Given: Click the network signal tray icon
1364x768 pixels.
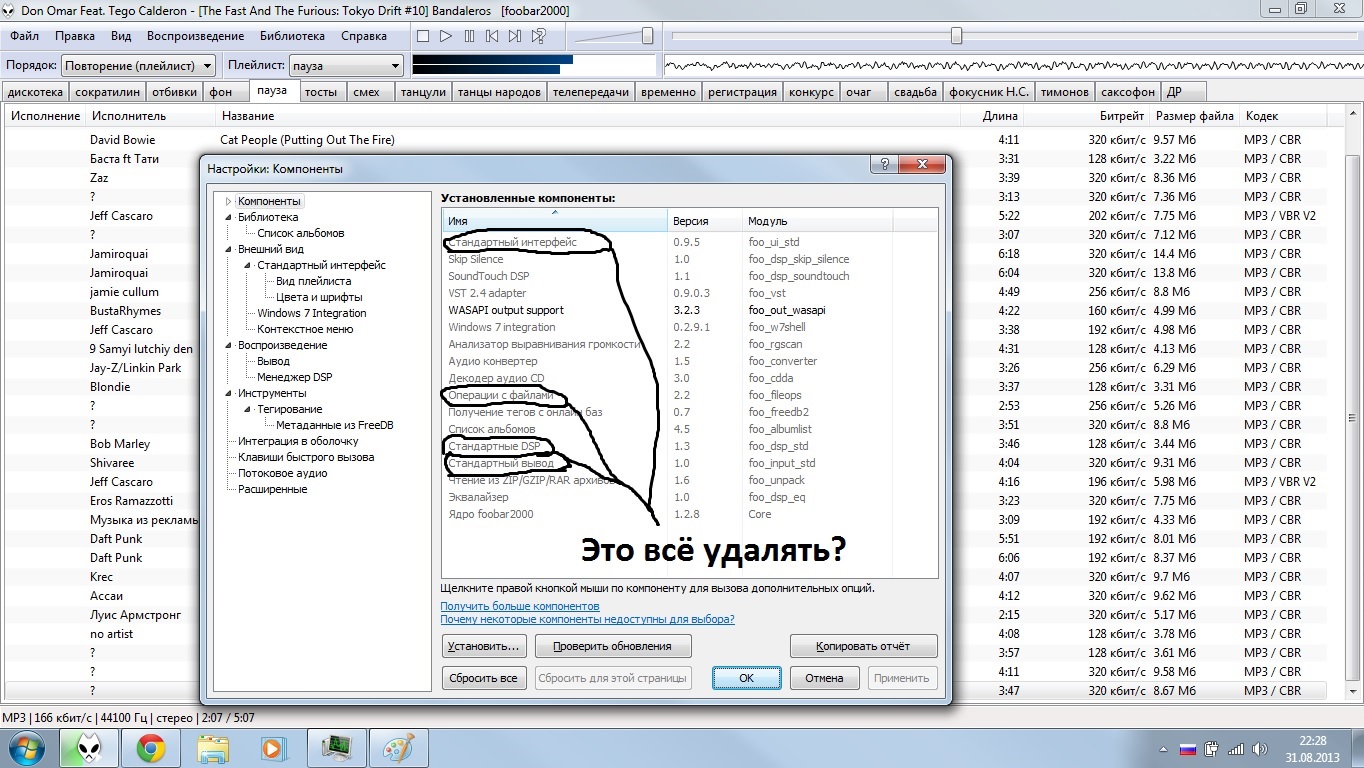Looking at the screenshot, I should coord(1237,749).
